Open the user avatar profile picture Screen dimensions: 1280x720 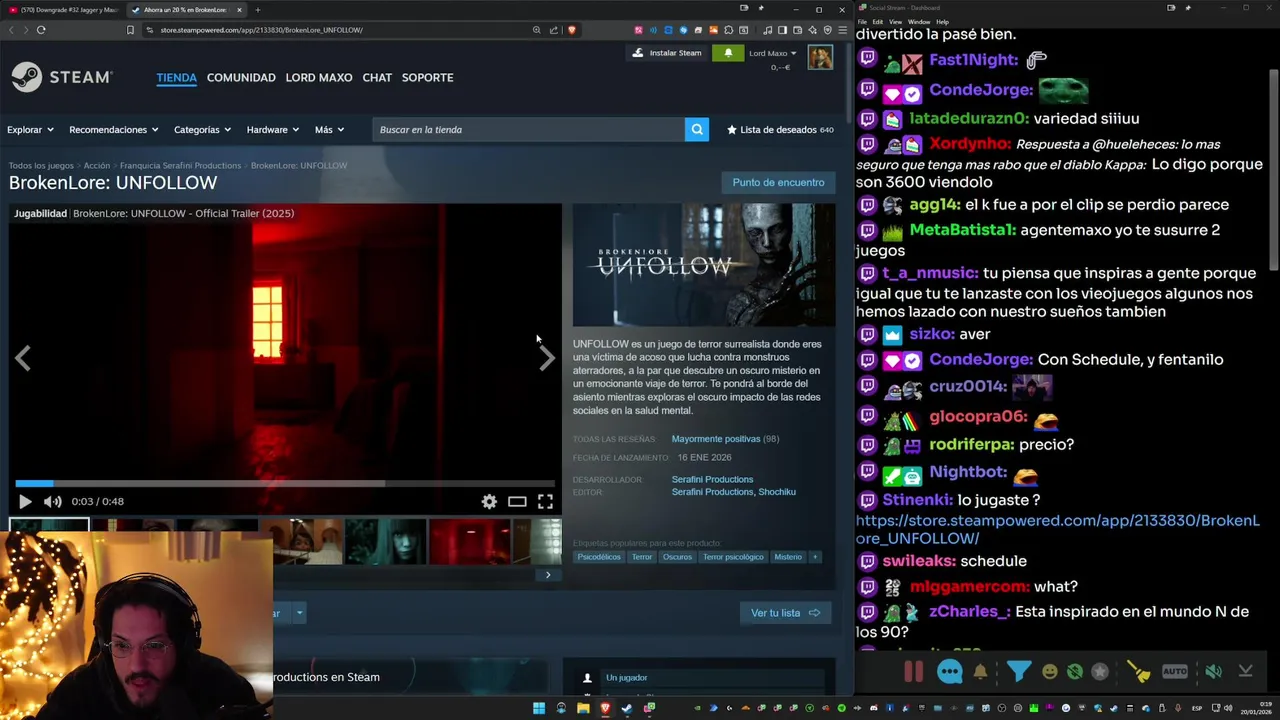820,57
